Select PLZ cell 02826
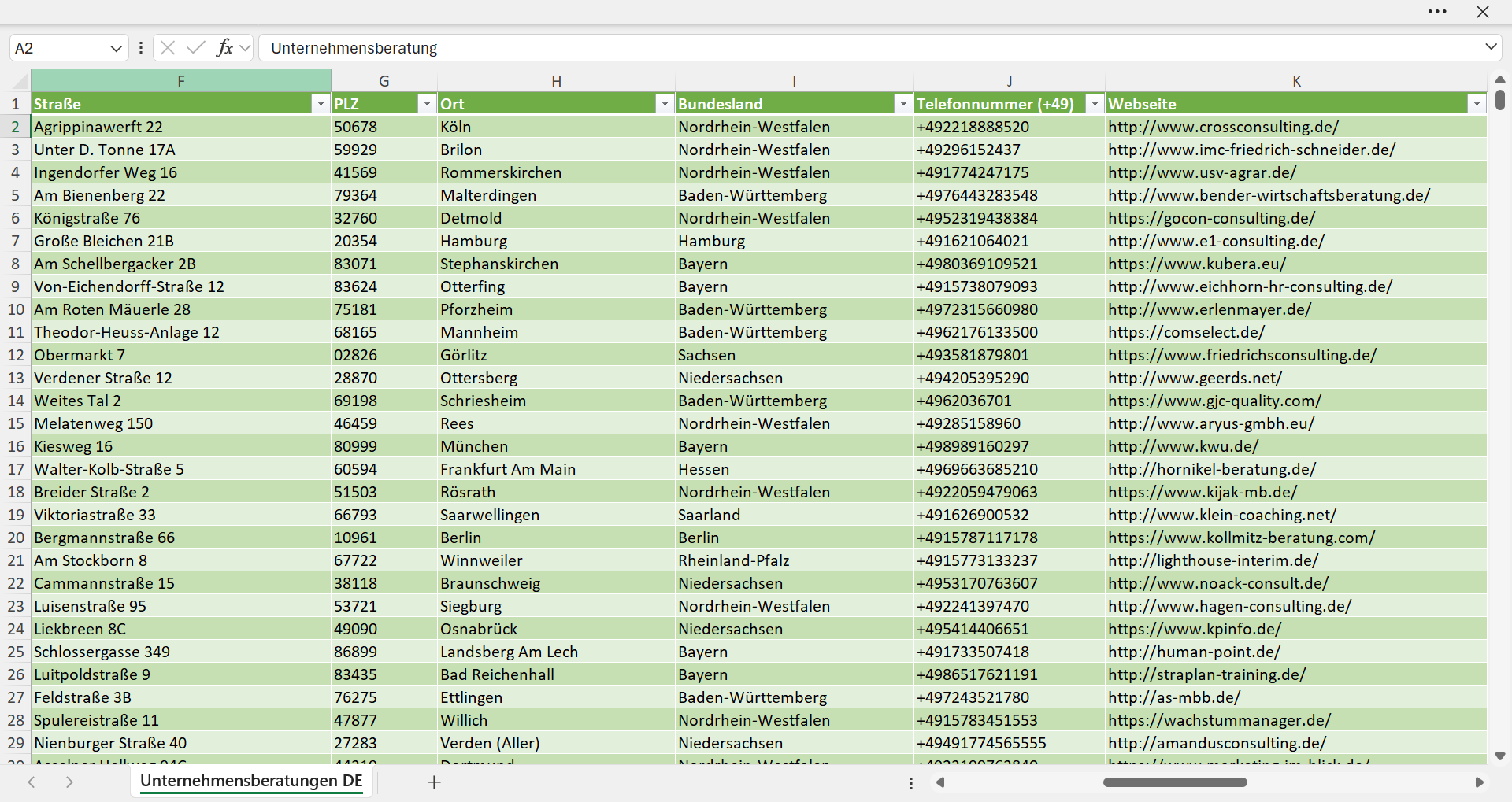Viewport: 1512px width, 802px height. 384,355
